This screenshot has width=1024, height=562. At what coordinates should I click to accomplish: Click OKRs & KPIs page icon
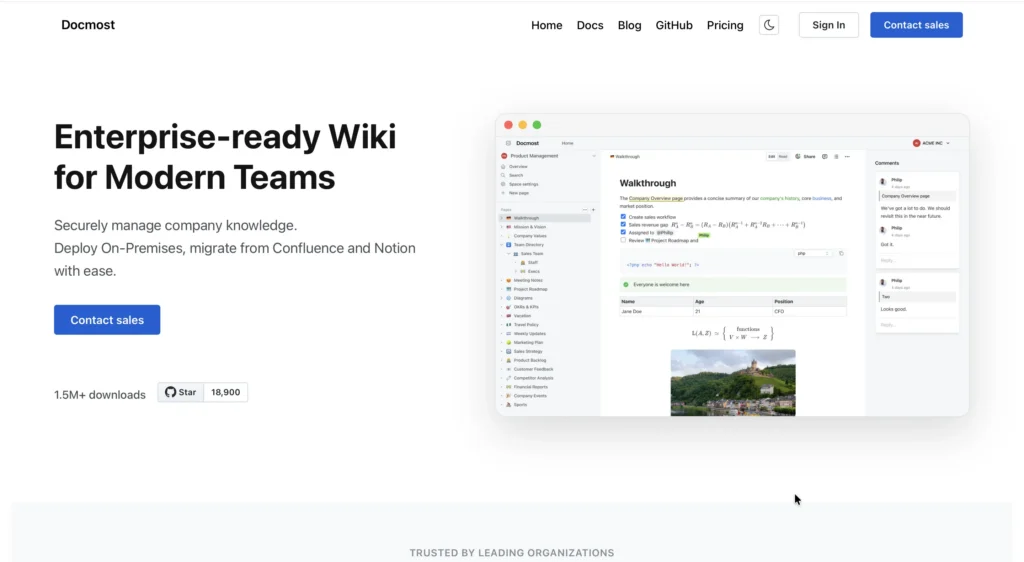click(x=509, y=307)
